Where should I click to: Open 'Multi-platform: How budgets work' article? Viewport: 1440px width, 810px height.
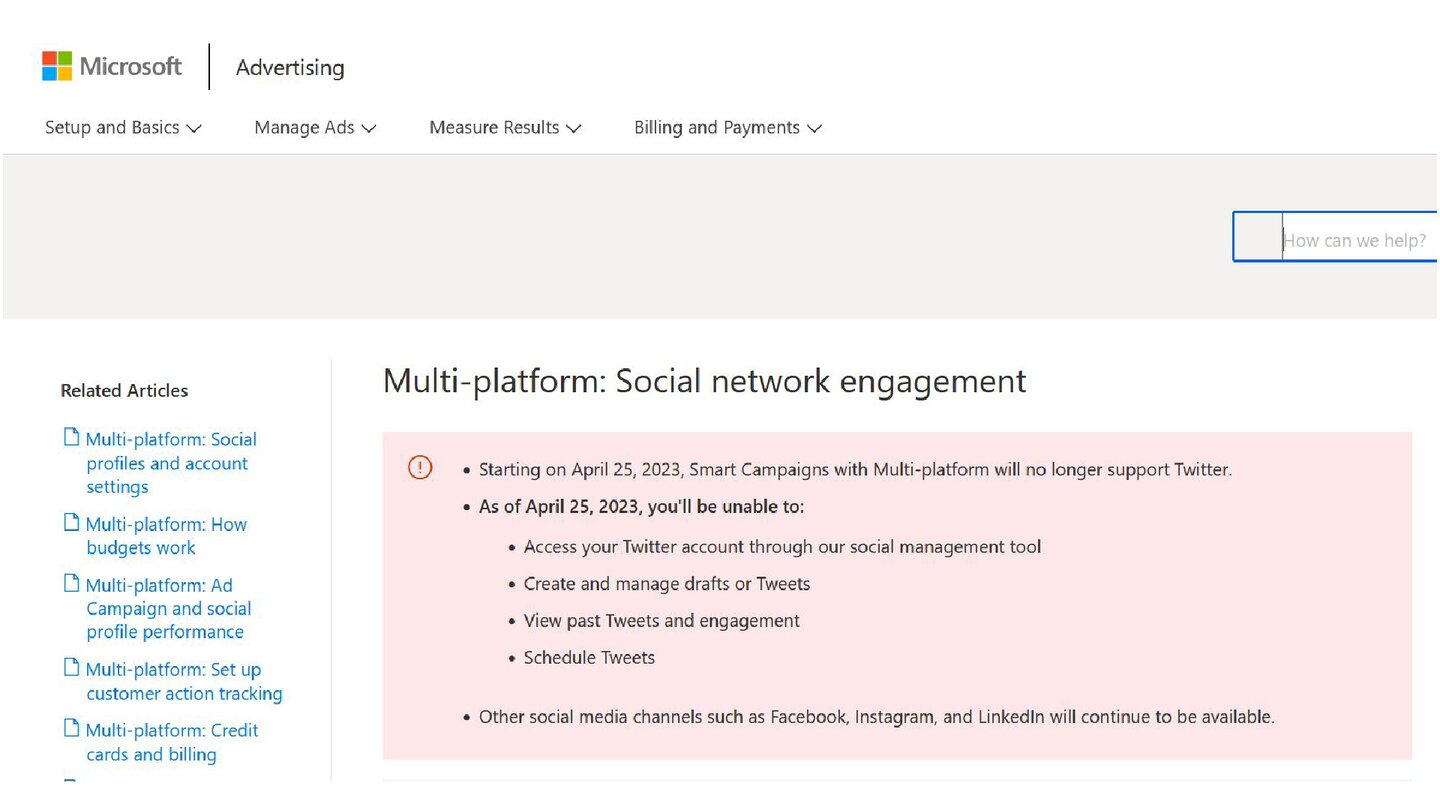166,536
